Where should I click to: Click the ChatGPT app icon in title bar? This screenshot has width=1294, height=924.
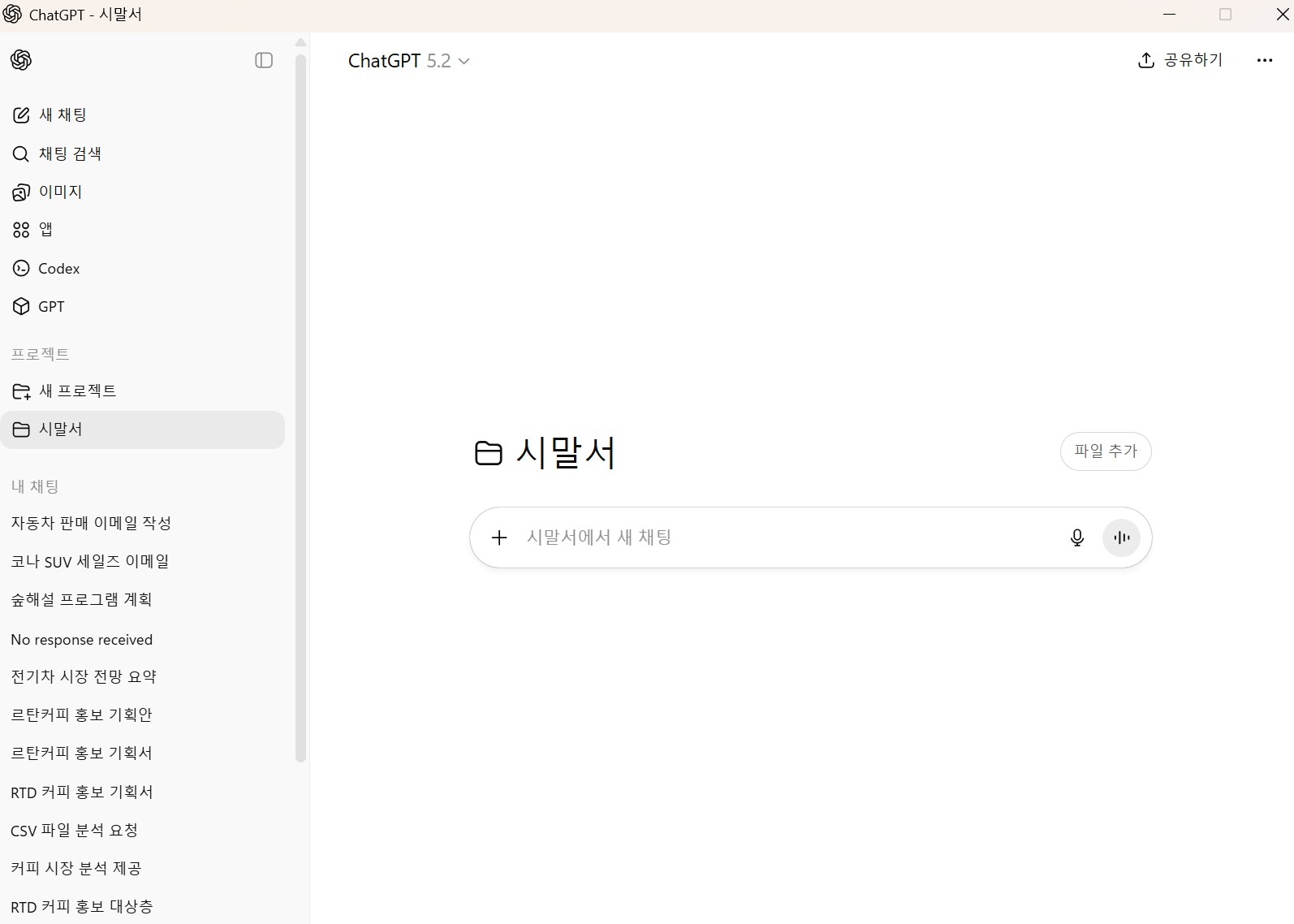(x=12, y=15)
